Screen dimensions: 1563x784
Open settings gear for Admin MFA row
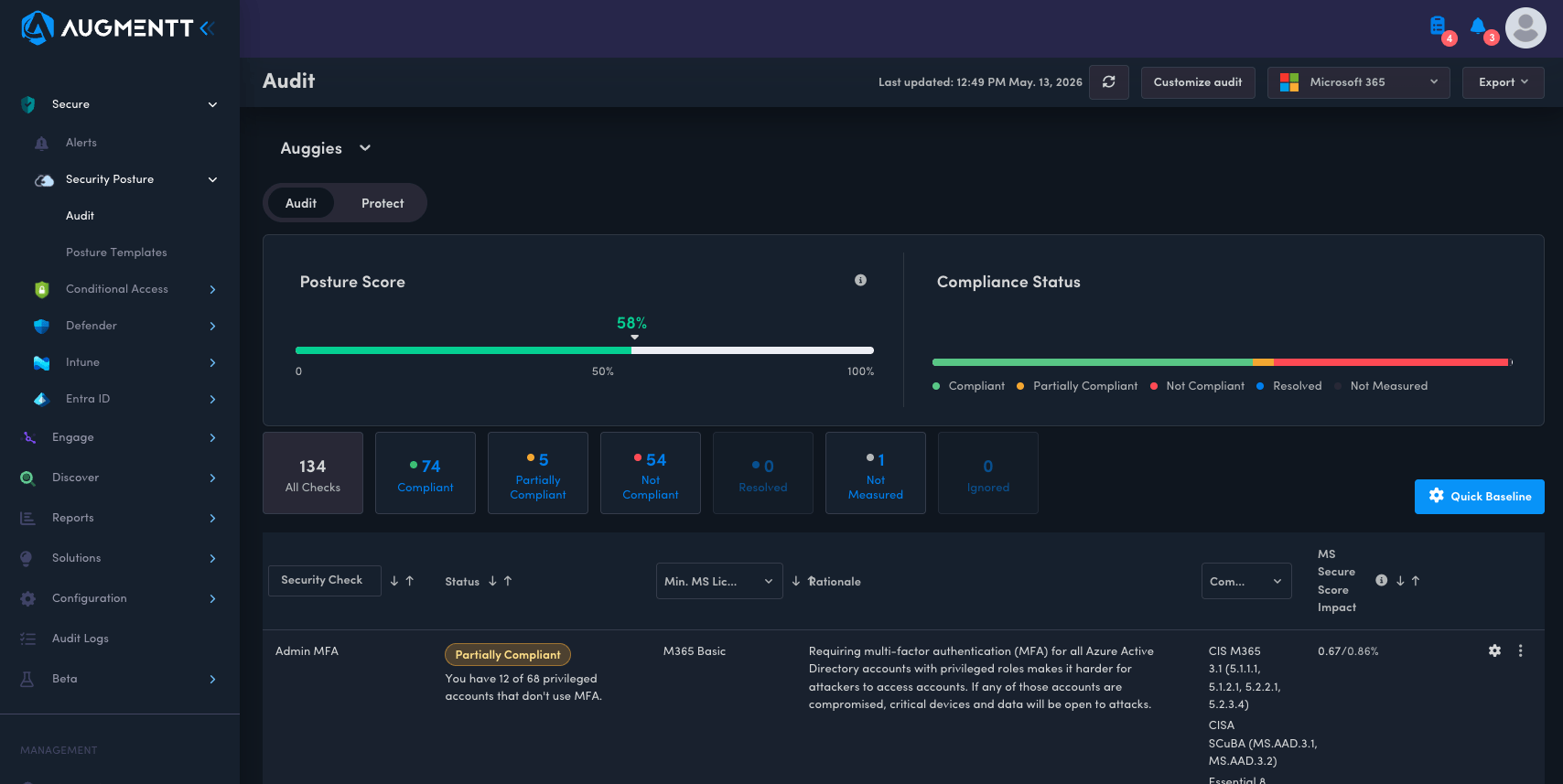[1494, 650]
